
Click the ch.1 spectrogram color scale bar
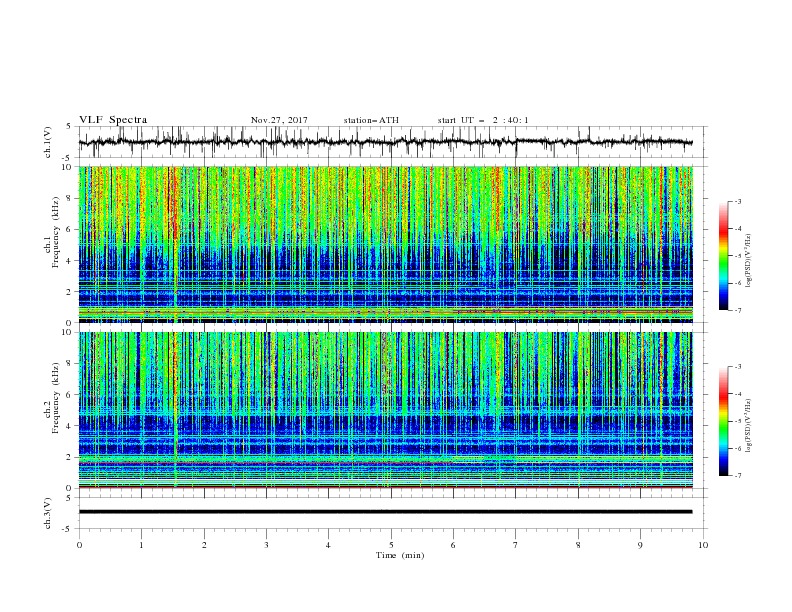pyautogui.click(x=723, y=256)
